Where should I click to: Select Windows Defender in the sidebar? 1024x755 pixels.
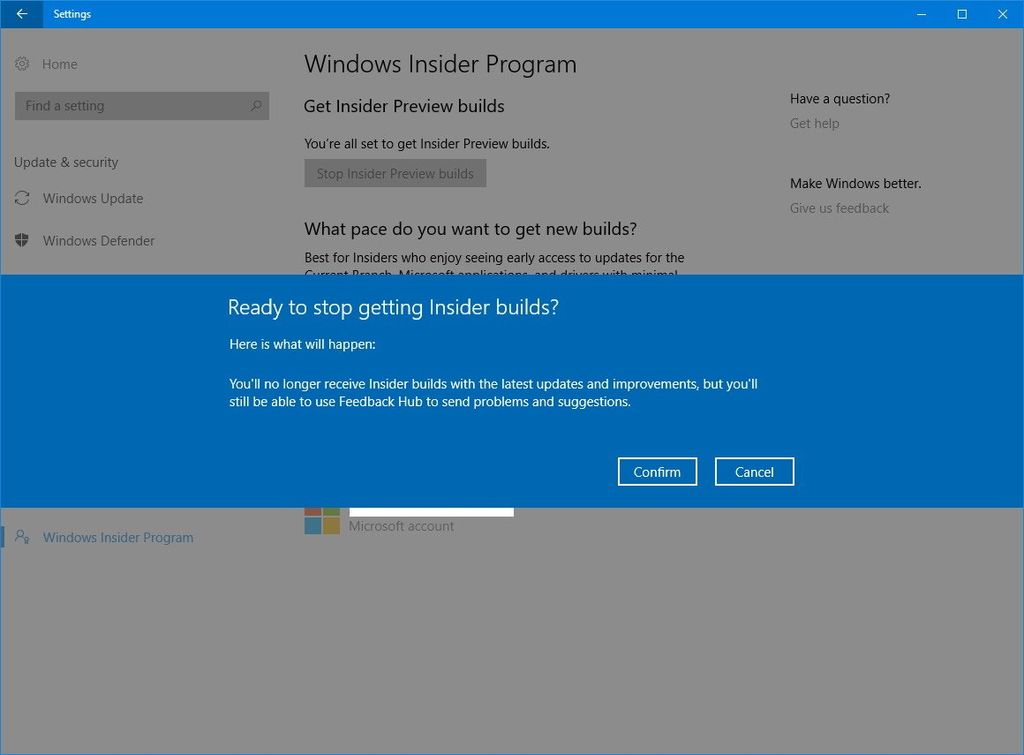97,240
